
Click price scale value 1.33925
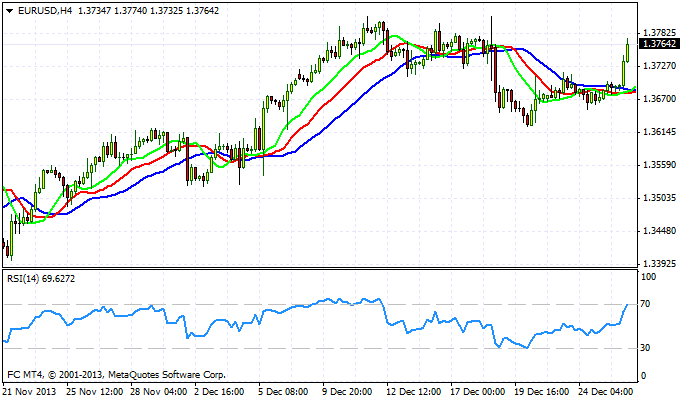click(x=660, y=264)
